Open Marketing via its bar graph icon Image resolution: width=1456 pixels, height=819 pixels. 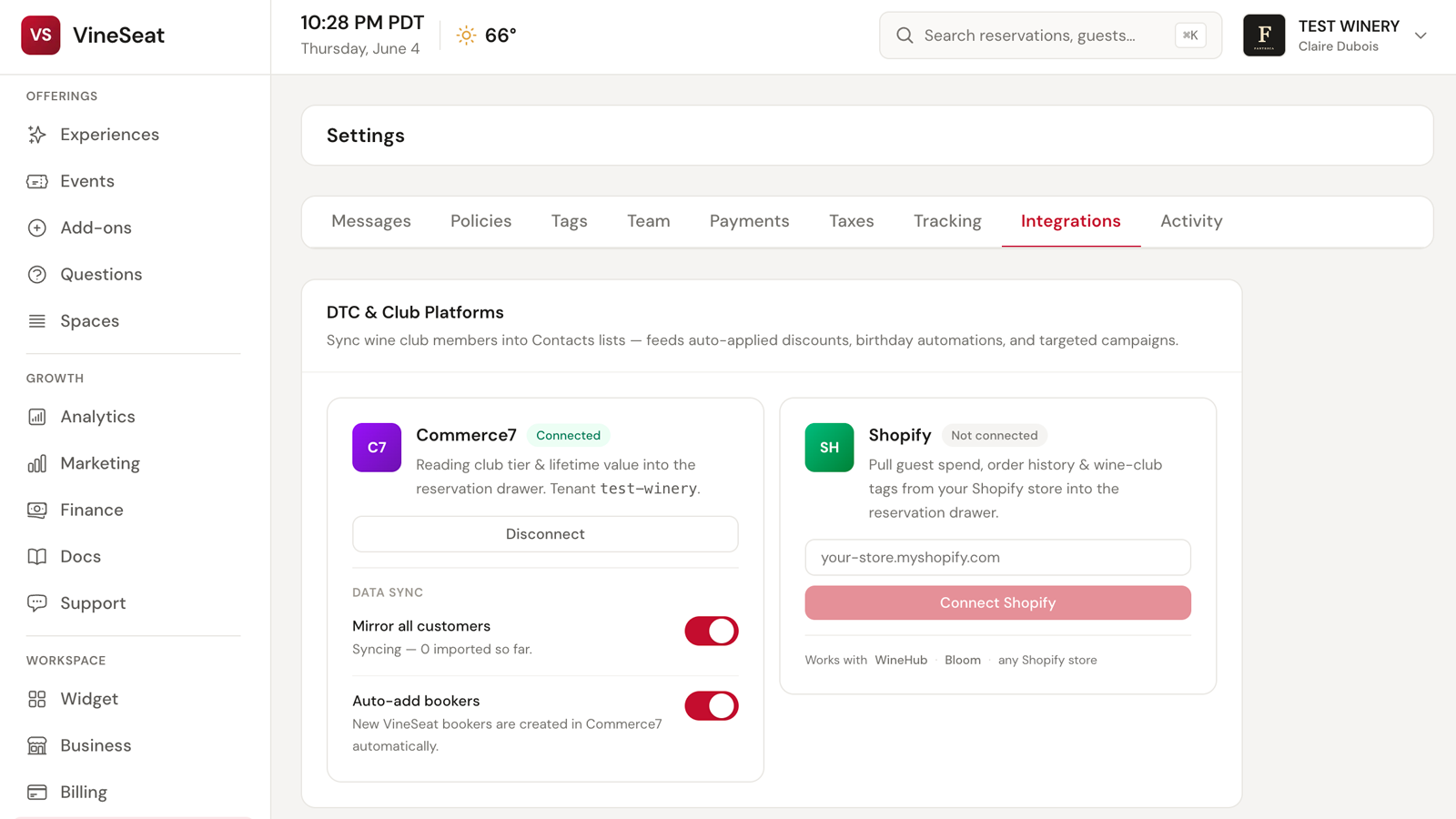(37, 463)
